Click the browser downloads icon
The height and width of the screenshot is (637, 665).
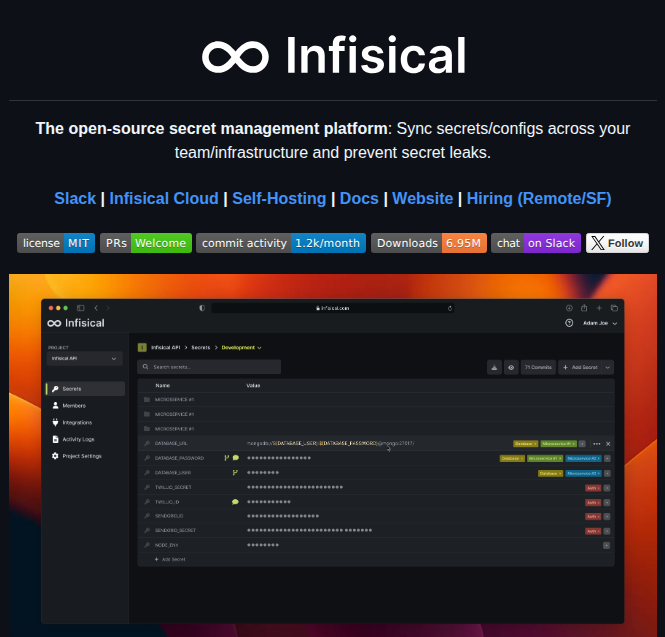pos(569,308)
